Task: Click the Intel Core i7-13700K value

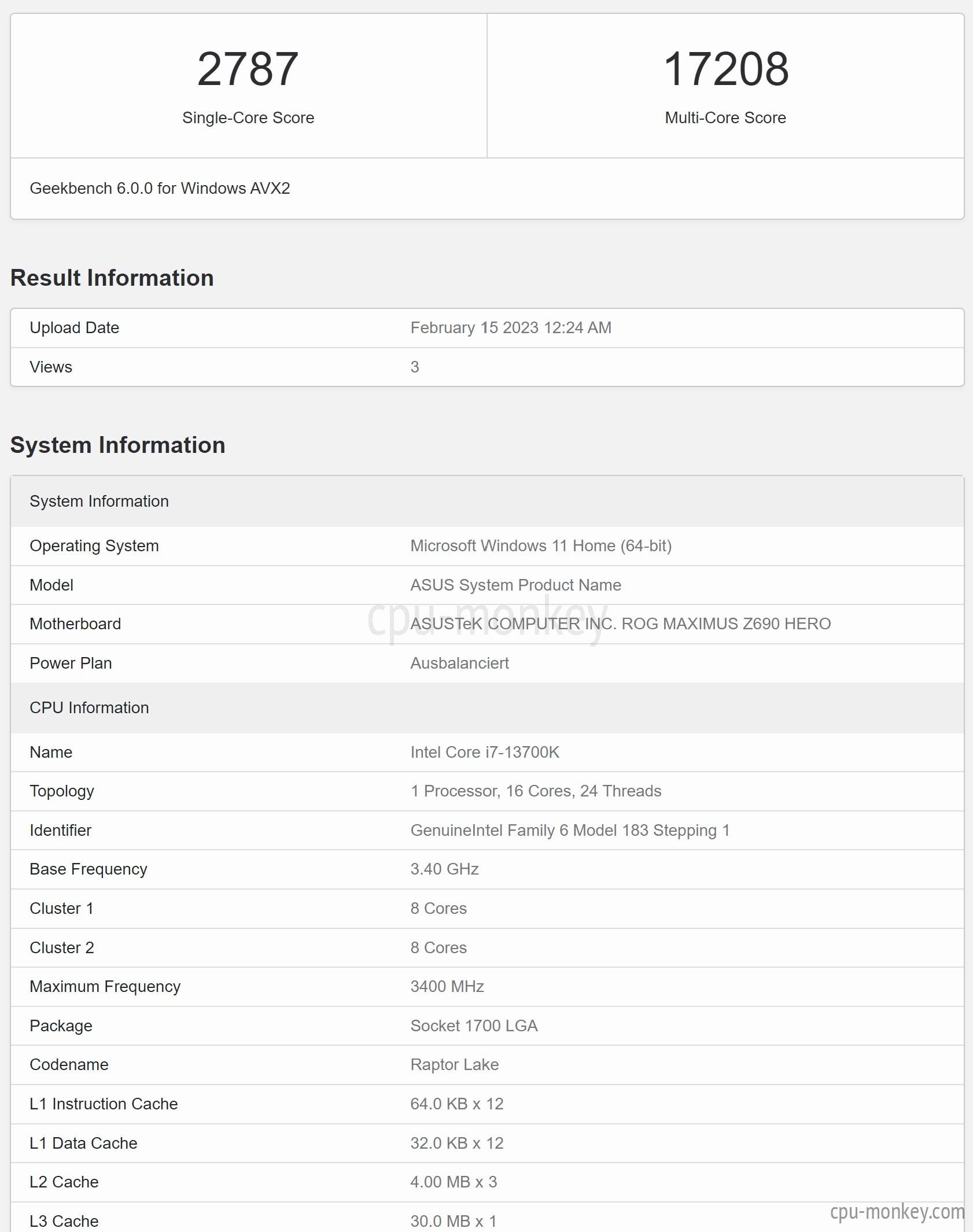Action: pos(485,752)
